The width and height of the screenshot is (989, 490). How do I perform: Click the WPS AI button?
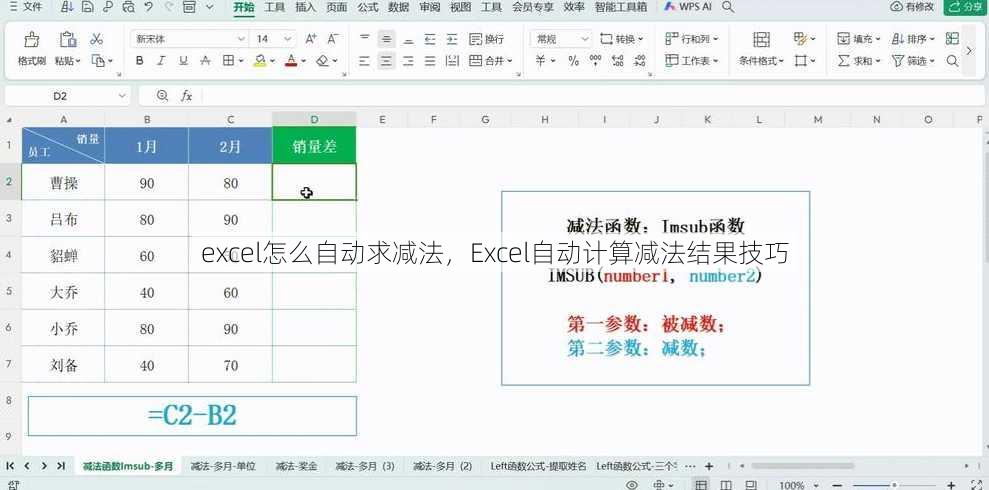[688, 7]
